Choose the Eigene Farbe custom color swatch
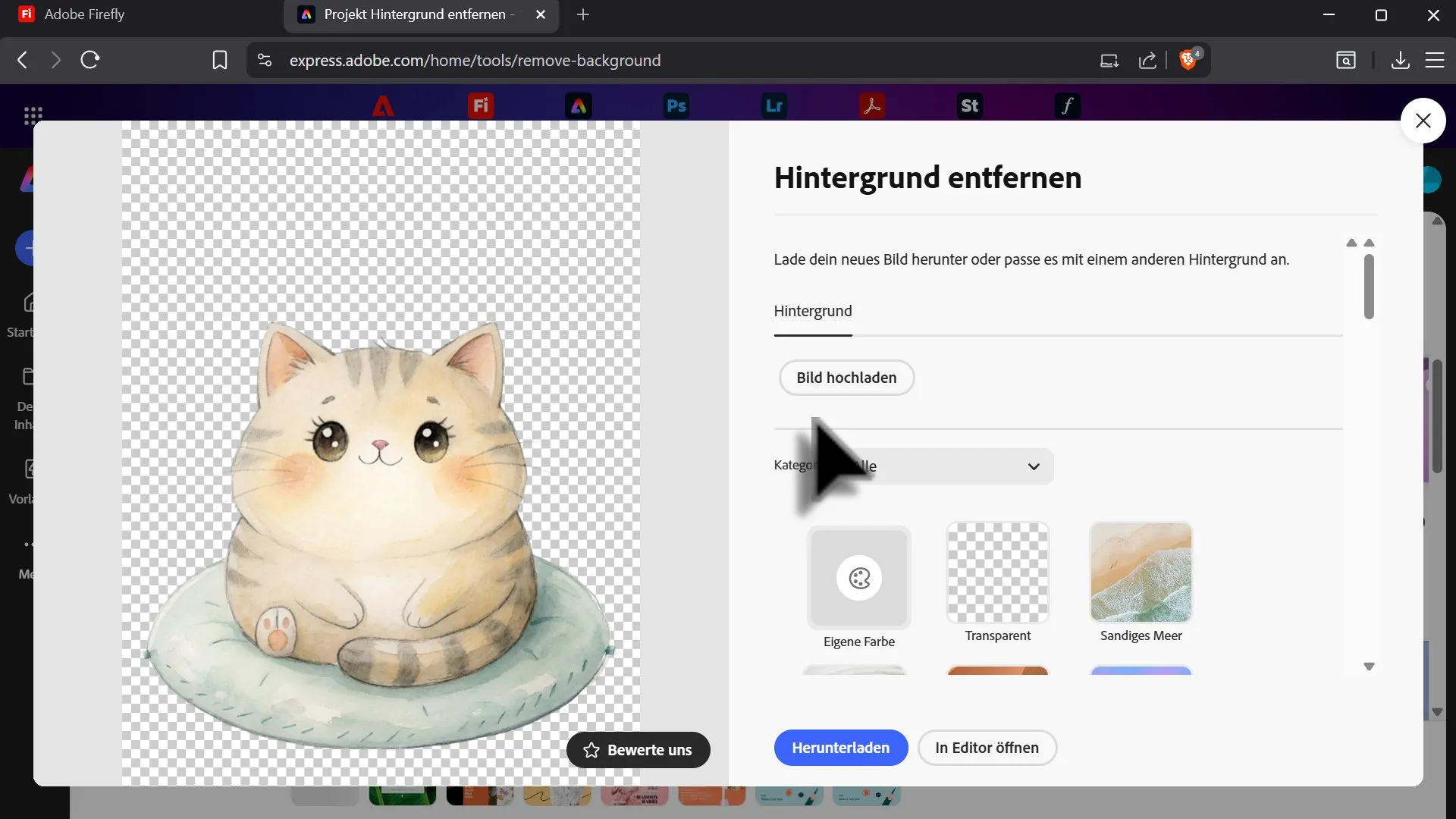This screenshot has height=819, width=1456. (x=858, y=579)
